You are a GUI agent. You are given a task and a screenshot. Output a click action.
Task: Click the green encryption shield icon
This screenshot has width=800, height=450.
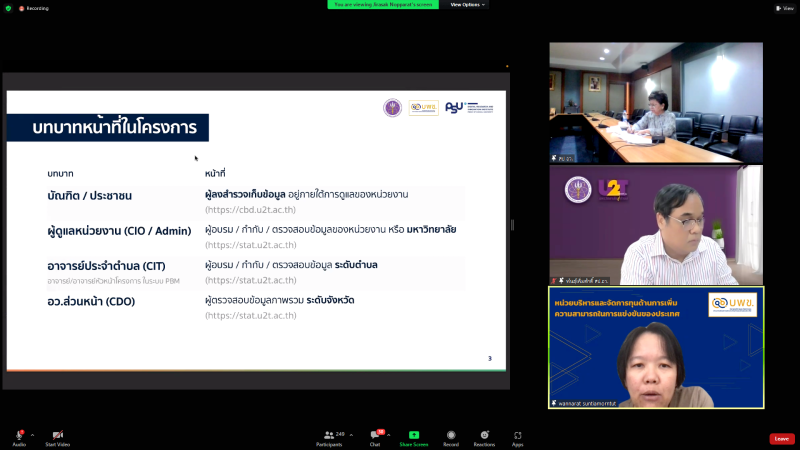(8, 7)
